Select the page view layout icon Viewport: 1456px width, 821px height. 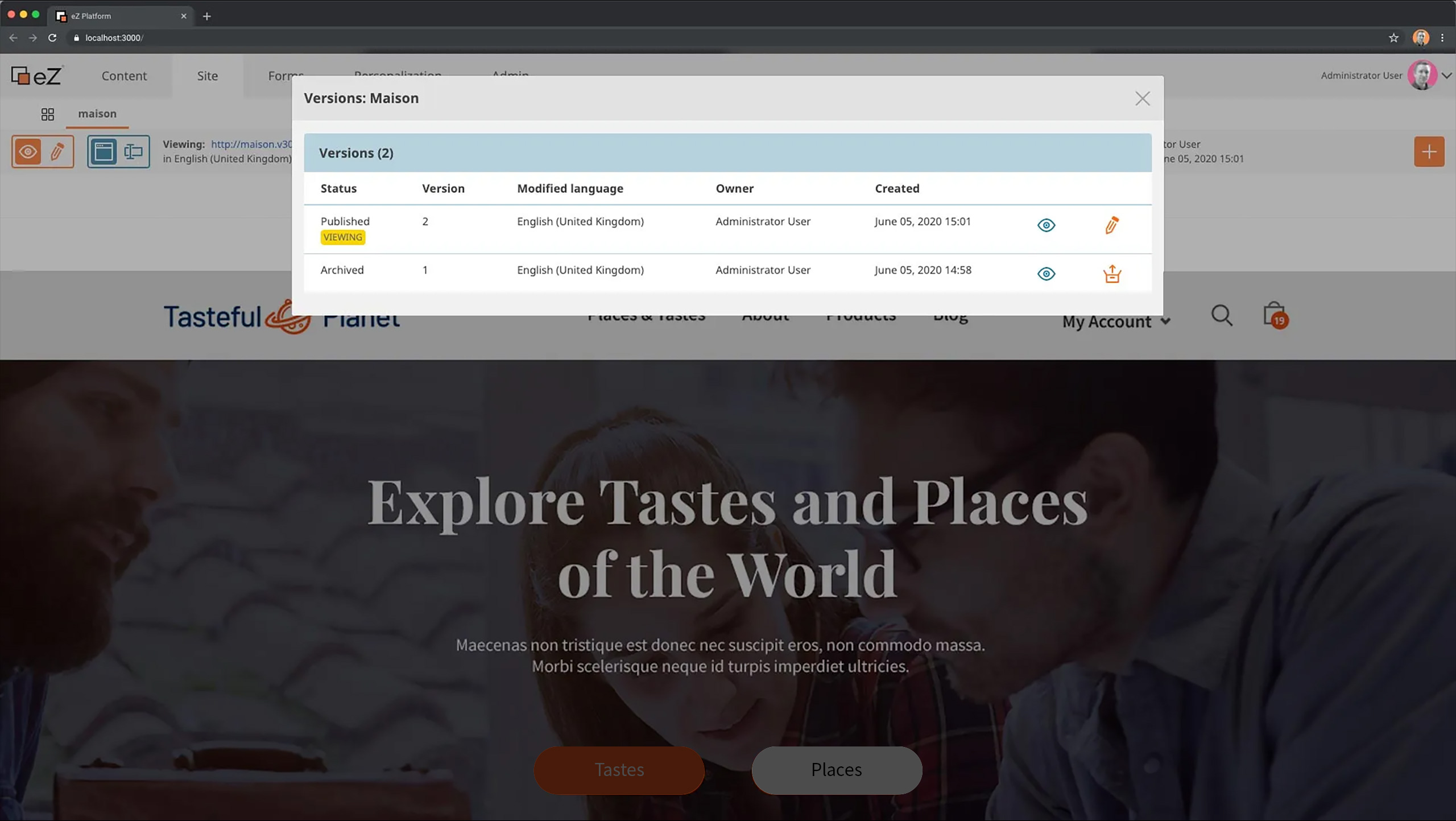coord(104,152)
